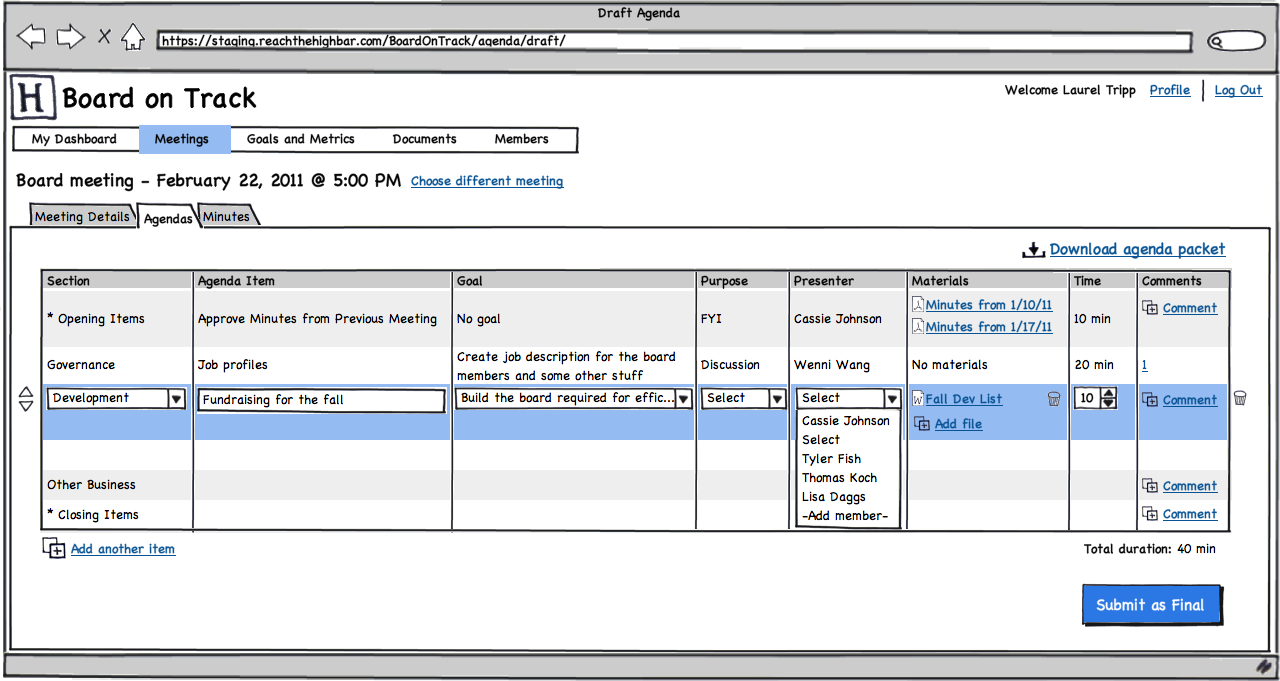Click the Total duration: 40 min text

1150,549
